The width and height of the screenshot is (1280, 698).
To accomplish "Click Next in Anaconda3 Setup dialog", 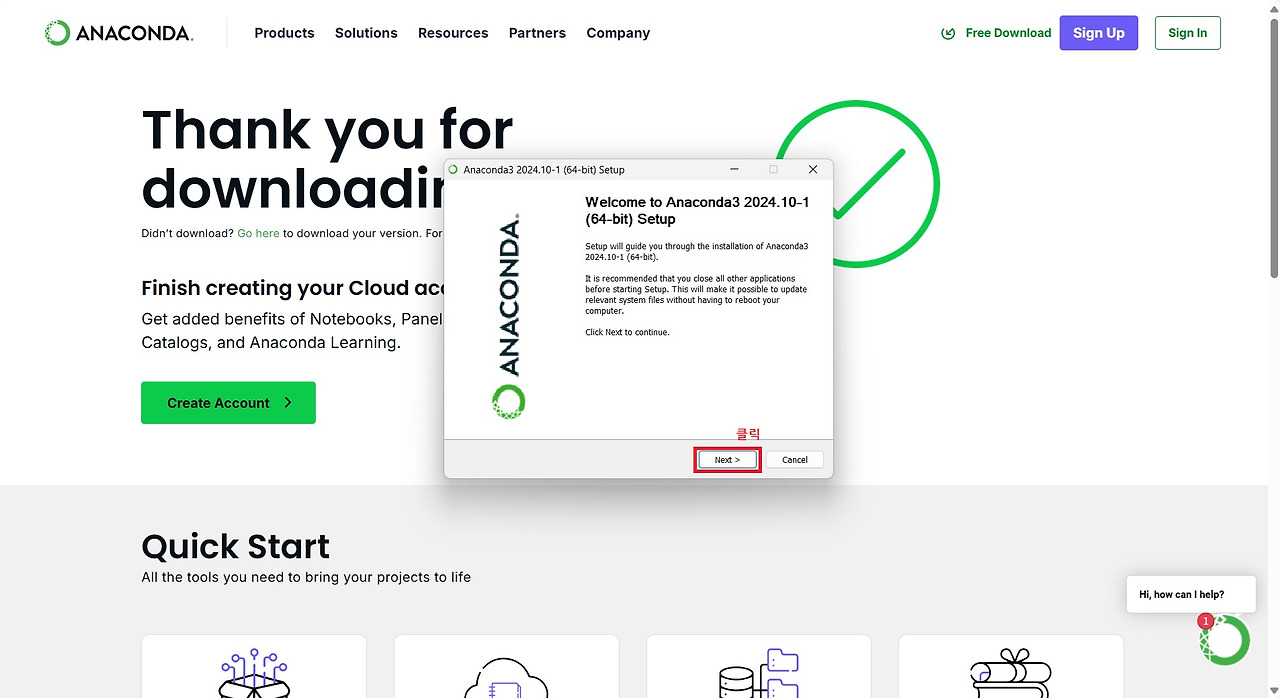I will (727, 460).
